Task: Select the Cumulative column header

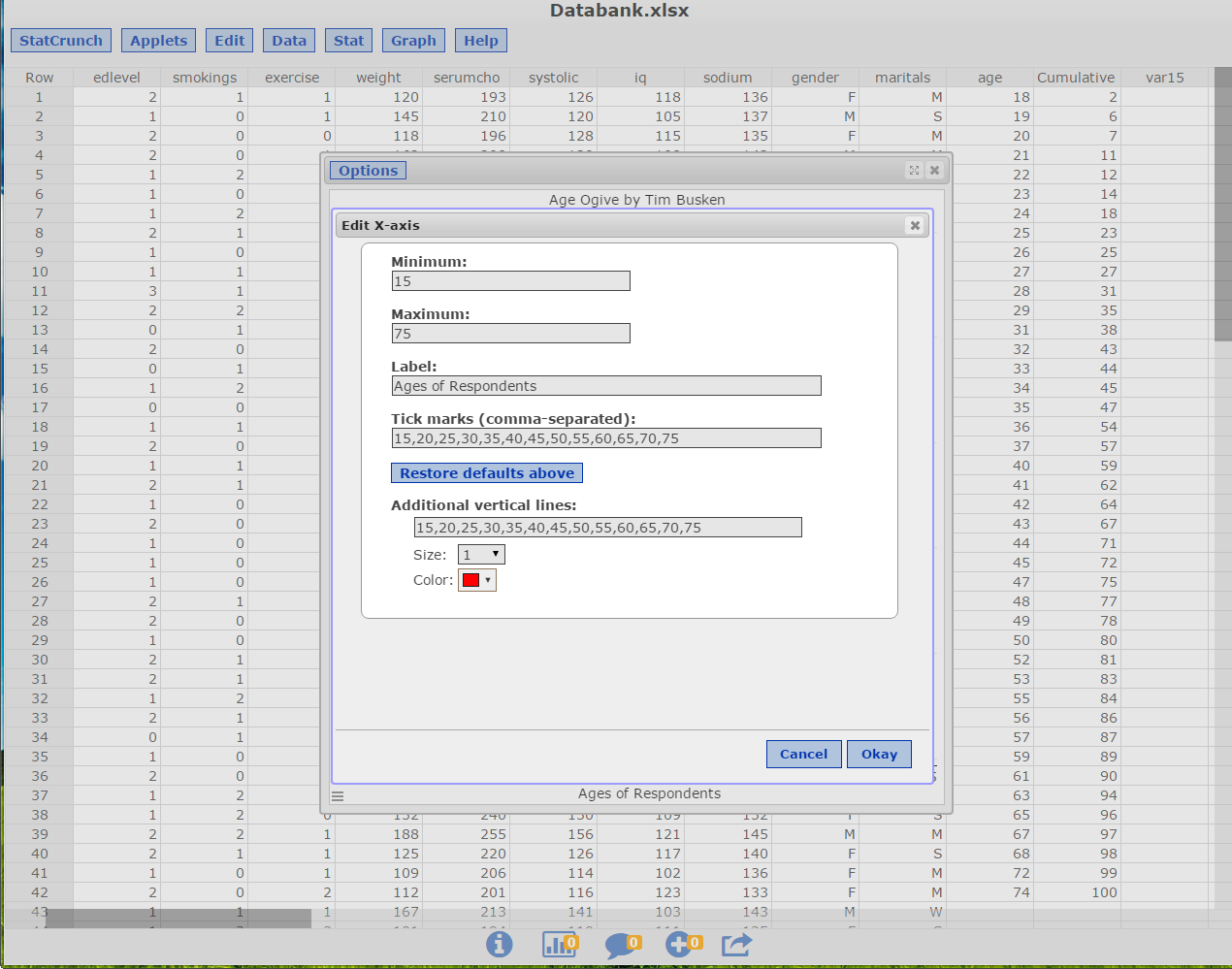Action: point(1076,78)
